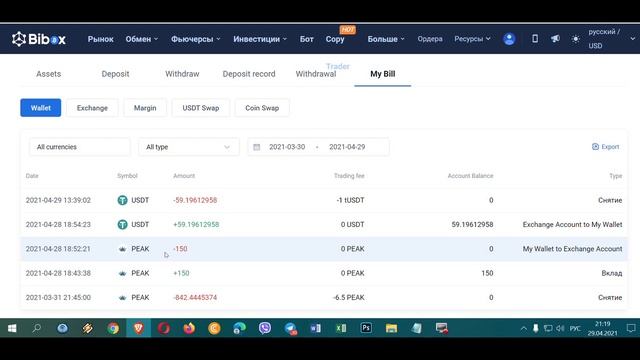The height and width of the screenshot is (360, 640).
Task: Open the announcements megaphone icon
Action: pyautogui.click(x=555, y=39)
